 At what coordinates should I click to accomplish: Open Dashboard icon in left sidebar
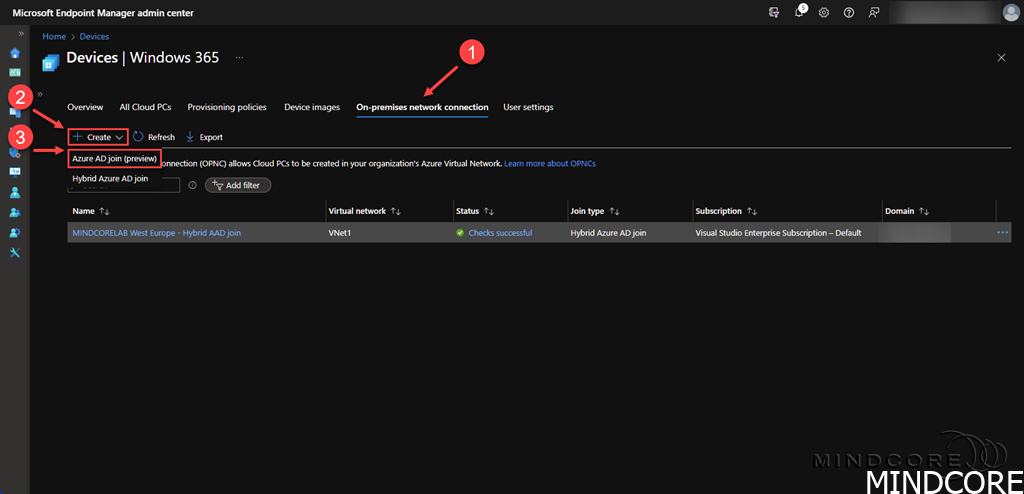pos(15,72)
